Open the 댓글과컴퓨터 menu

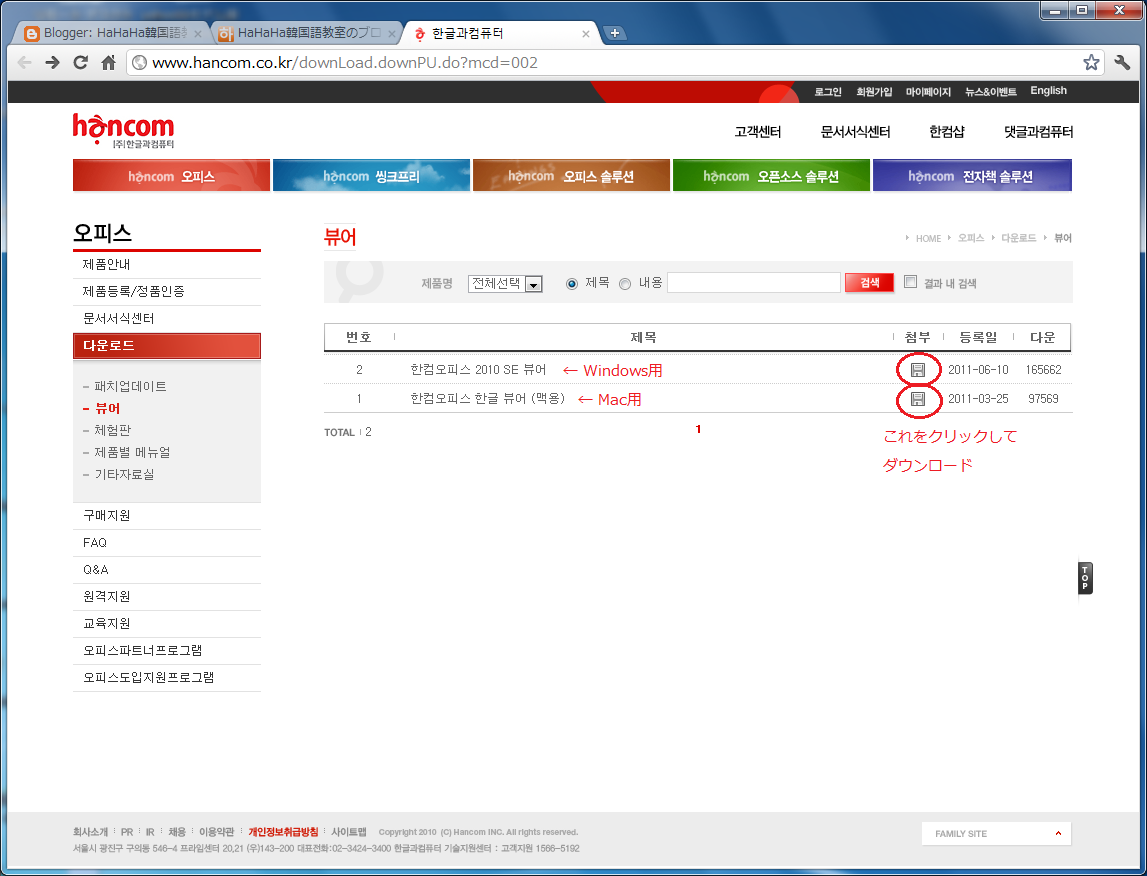(1038, 132)
